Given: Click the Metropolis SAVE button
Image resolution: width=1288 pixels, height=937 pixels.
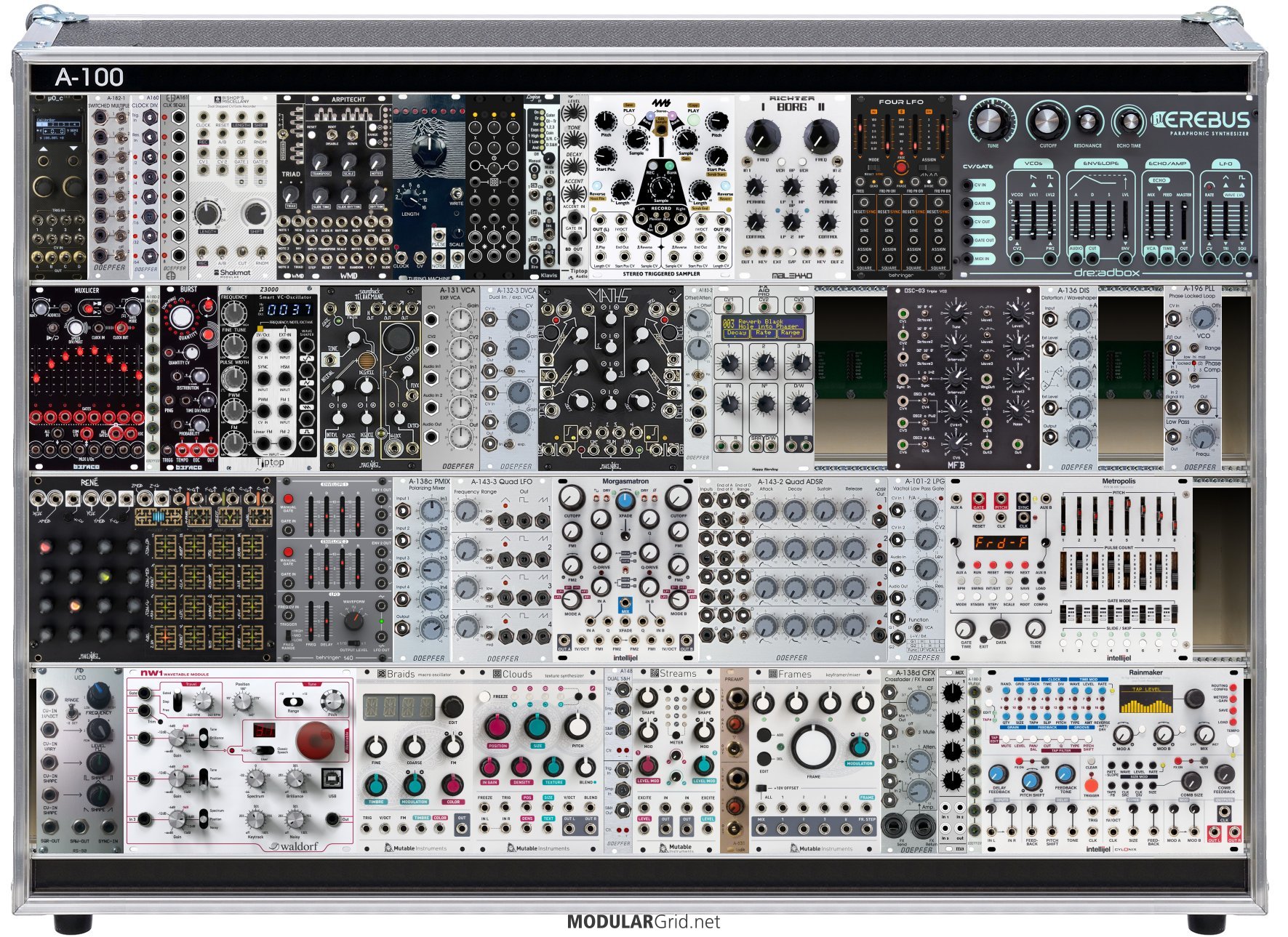Looking at the screenshot, I should (1025, 581).
